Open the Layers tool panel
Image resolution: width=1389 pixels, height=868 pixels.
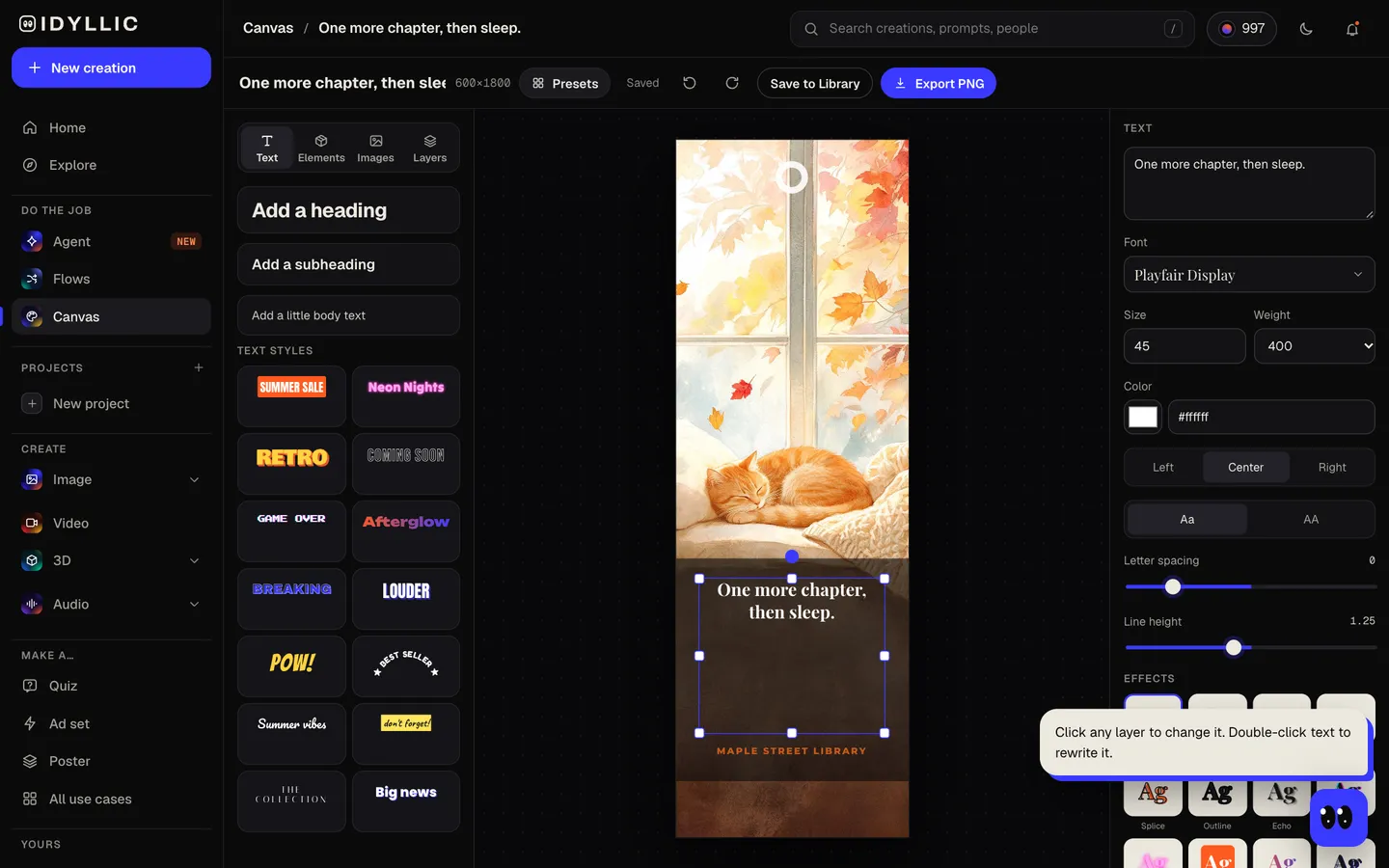(x=429, y=148)
